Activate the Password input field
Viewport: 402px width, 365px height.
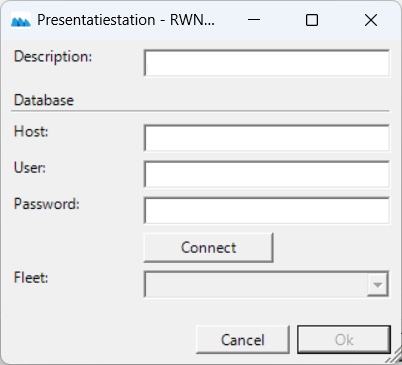(x=267, y=211)
